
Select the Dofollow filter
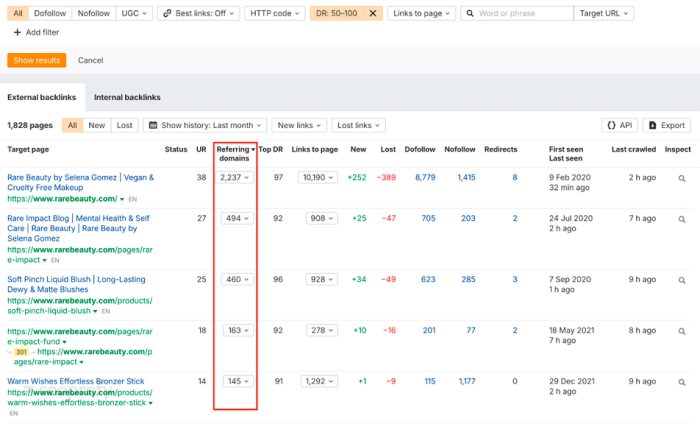pyautogui.click(x=50, y=13)
